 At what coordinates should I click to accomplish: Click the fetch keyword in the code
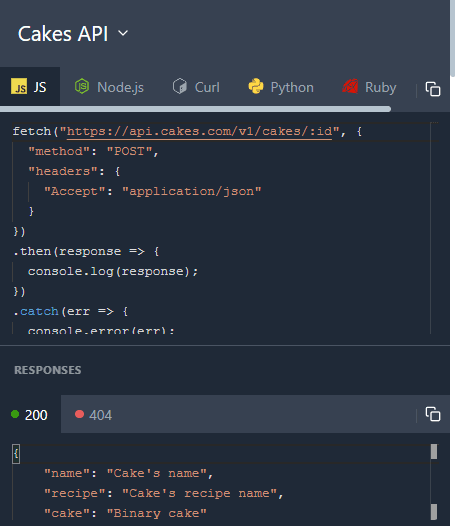point(32,131)
